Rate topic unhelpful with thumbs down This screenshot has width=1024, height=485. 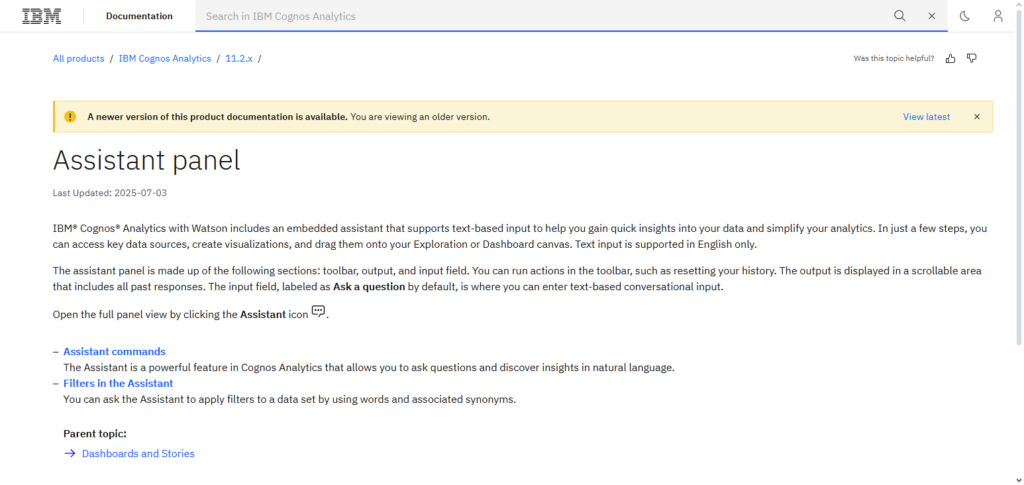pyautogui.click(x=972, y=59)
